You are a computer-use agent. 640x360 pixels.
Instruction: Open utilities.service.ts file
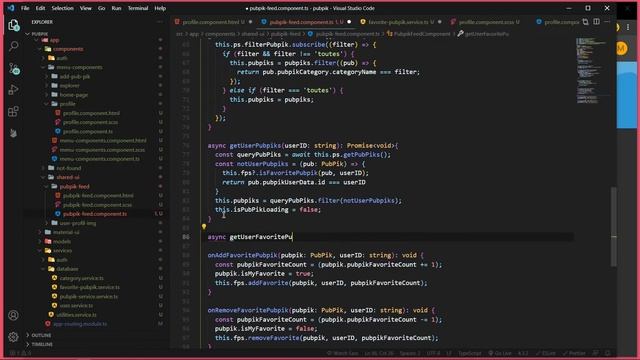click(76, 315)
